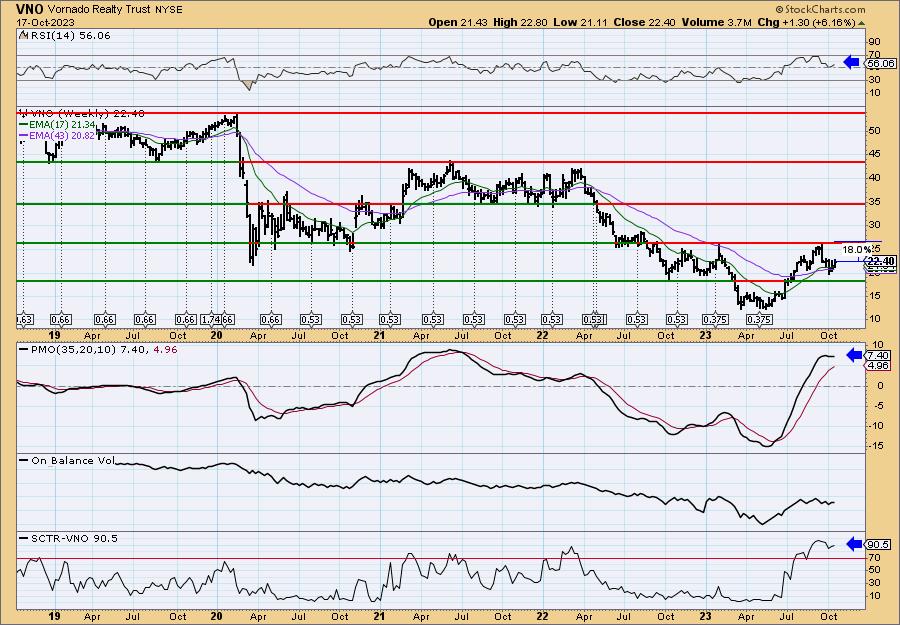Click the RSI(14) 56.06 indicator legend
This screenshot has height=625, width=900.
(69, 36)
